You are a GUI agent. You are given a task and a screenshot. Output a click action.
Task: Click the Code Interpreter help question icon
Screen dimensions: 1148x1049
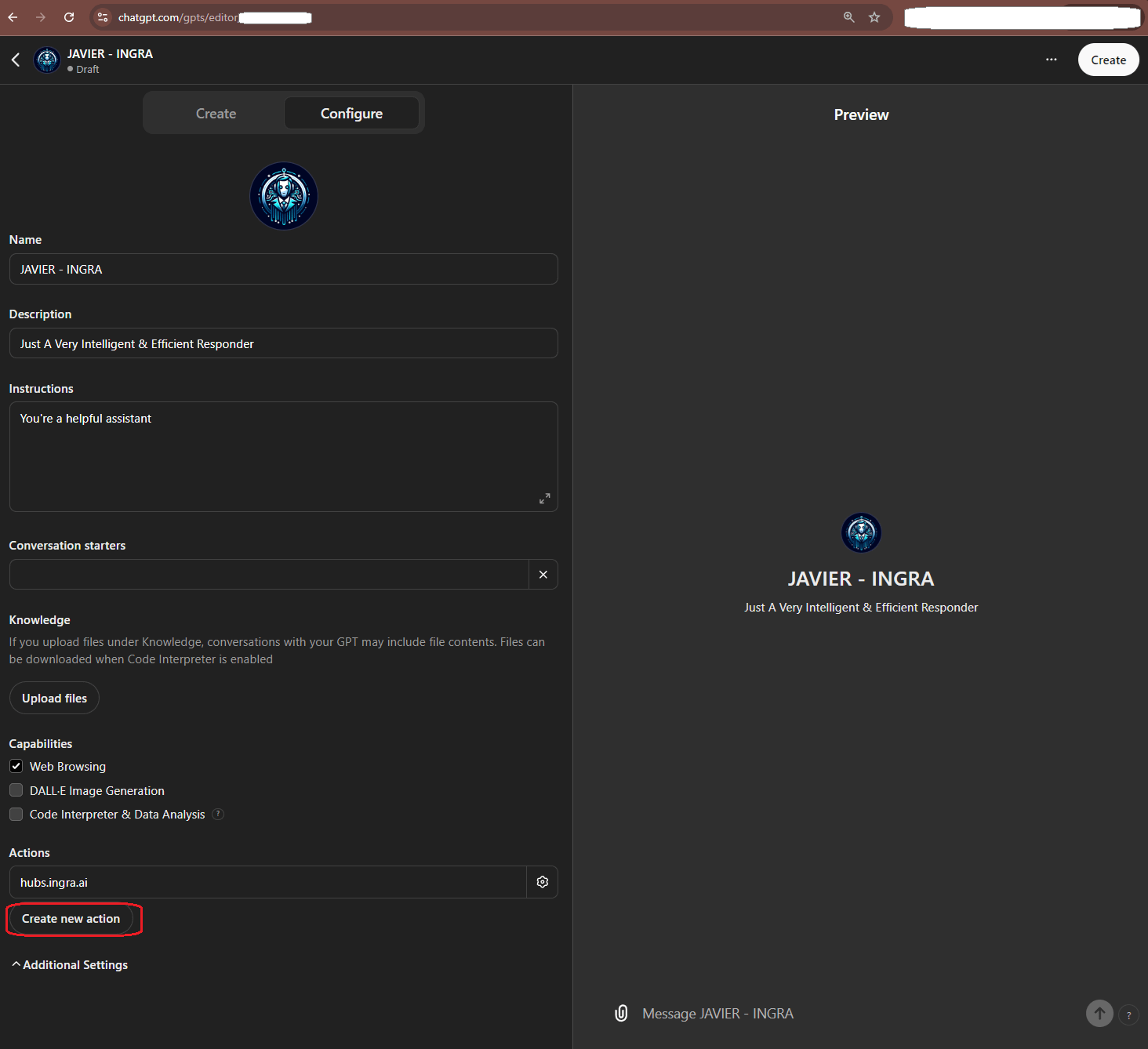click(x=218, y=814)
